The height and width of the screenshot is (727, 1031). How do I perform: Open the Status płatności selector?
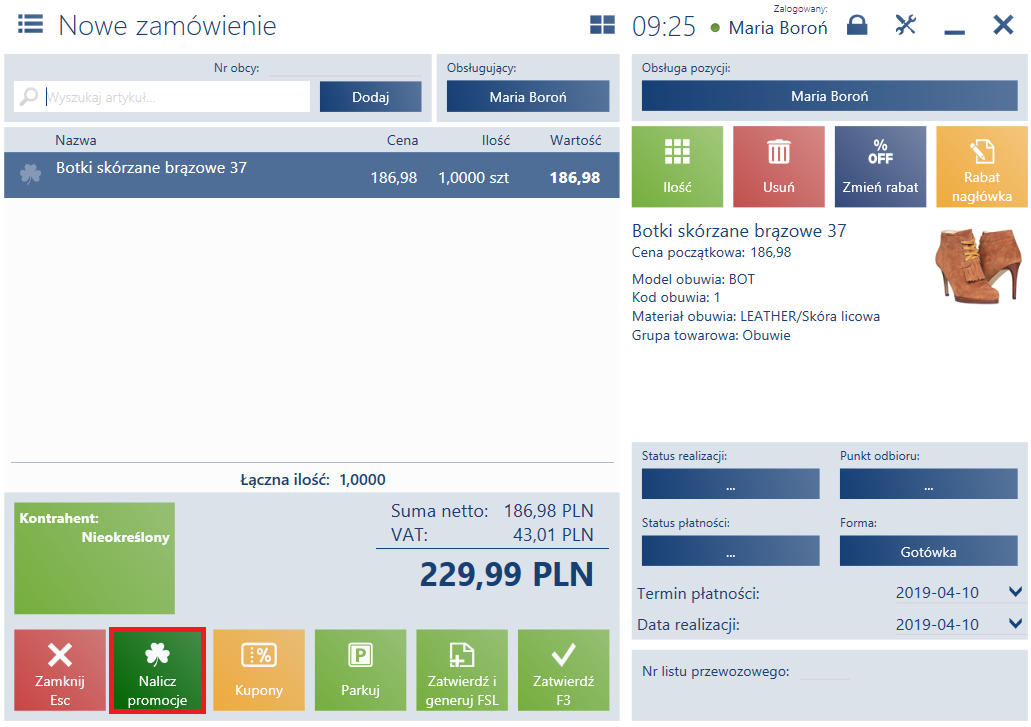tap(731, 551)
